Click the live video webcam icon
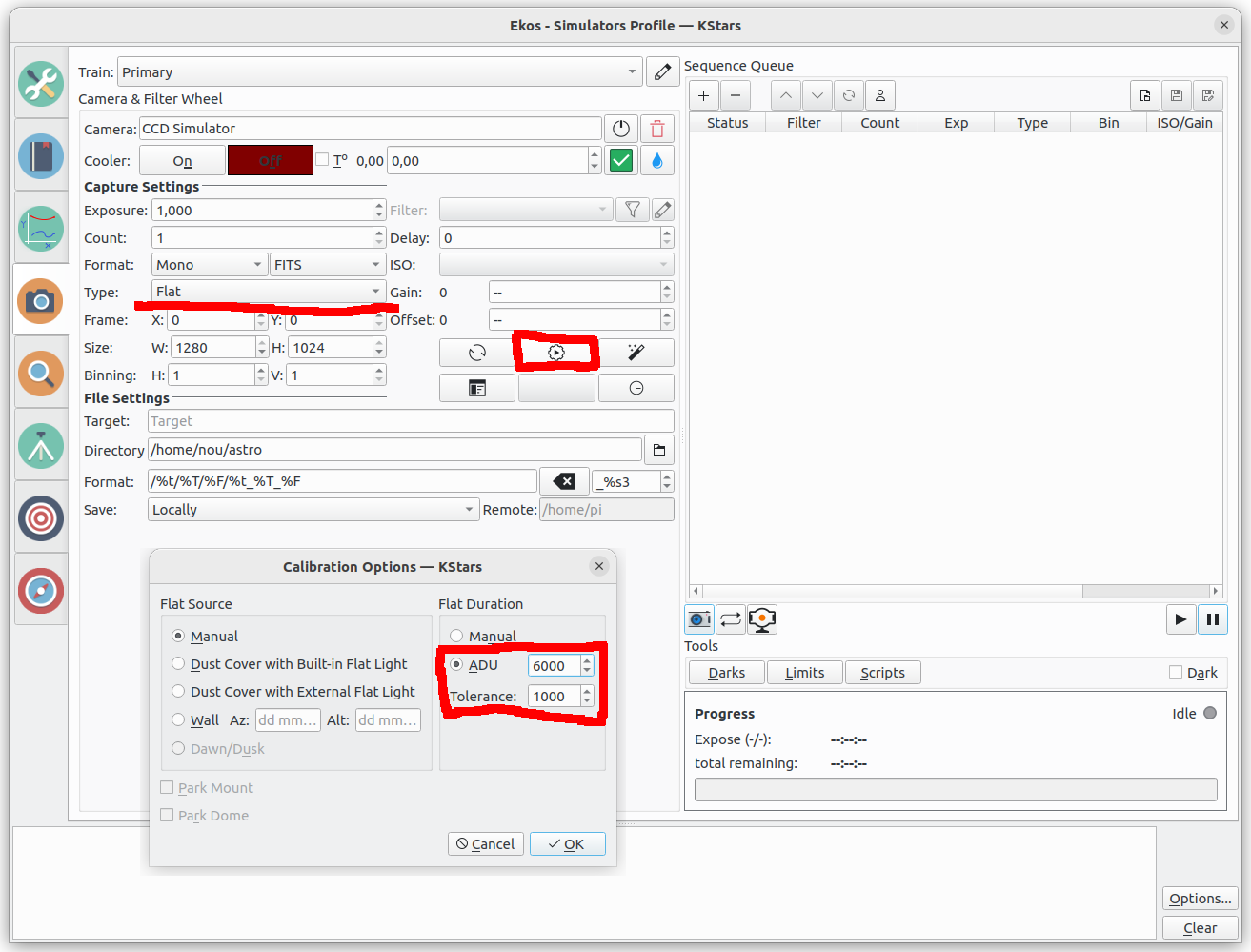1251x952 pixels. pos(762,619)
